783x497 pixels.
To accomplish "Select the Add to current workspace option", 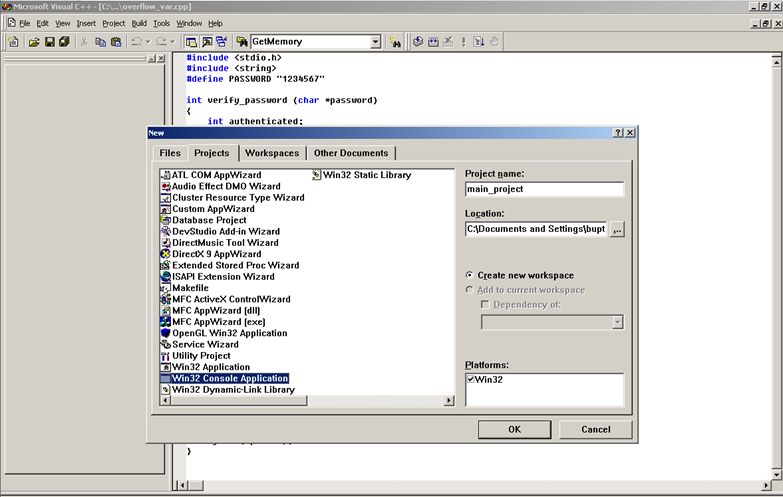I will pos(471,290).
